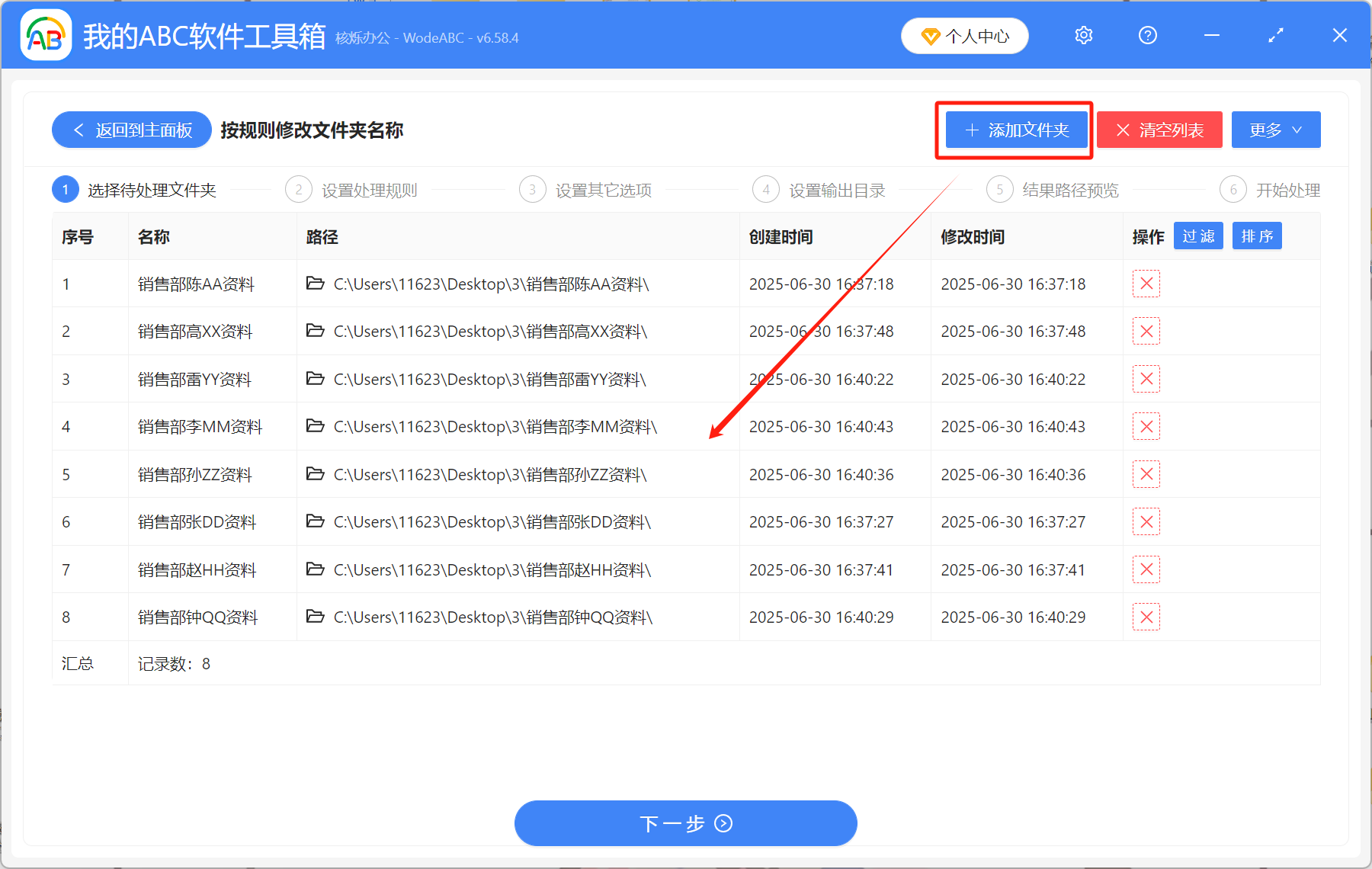Remove 销售部钟QQ资料 using its red X icon
Viewport: 1372px width, 869px height.
[x=1146, y=617]
